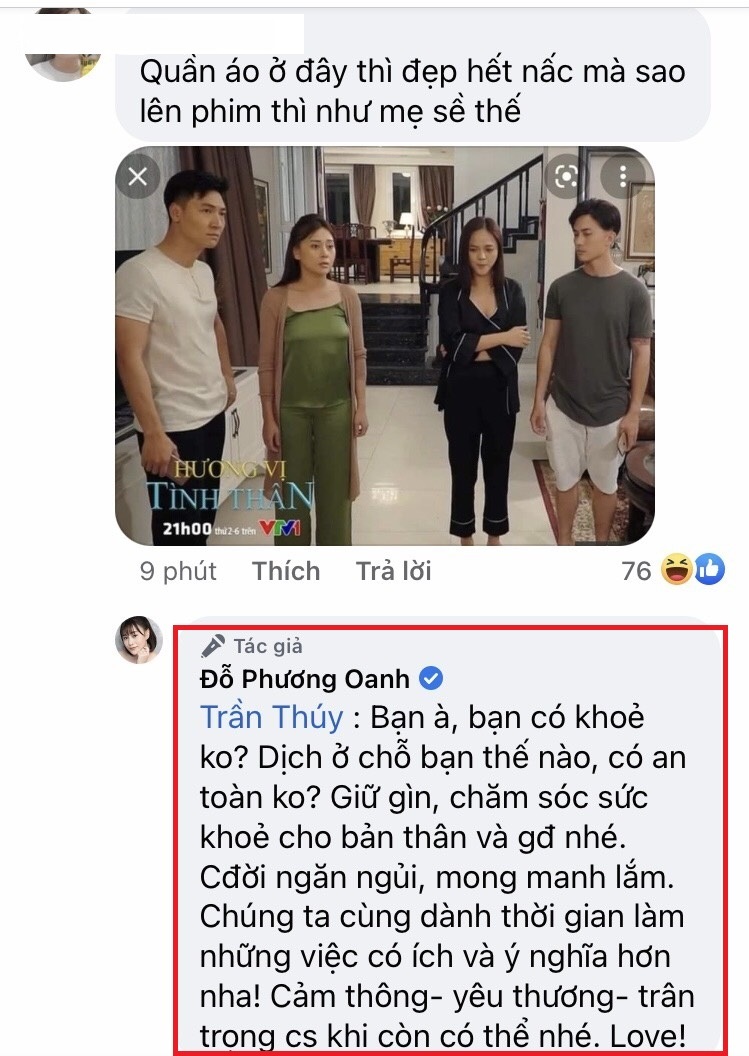
Task: Click Trả lời to reply to comment
Action: 393,571
